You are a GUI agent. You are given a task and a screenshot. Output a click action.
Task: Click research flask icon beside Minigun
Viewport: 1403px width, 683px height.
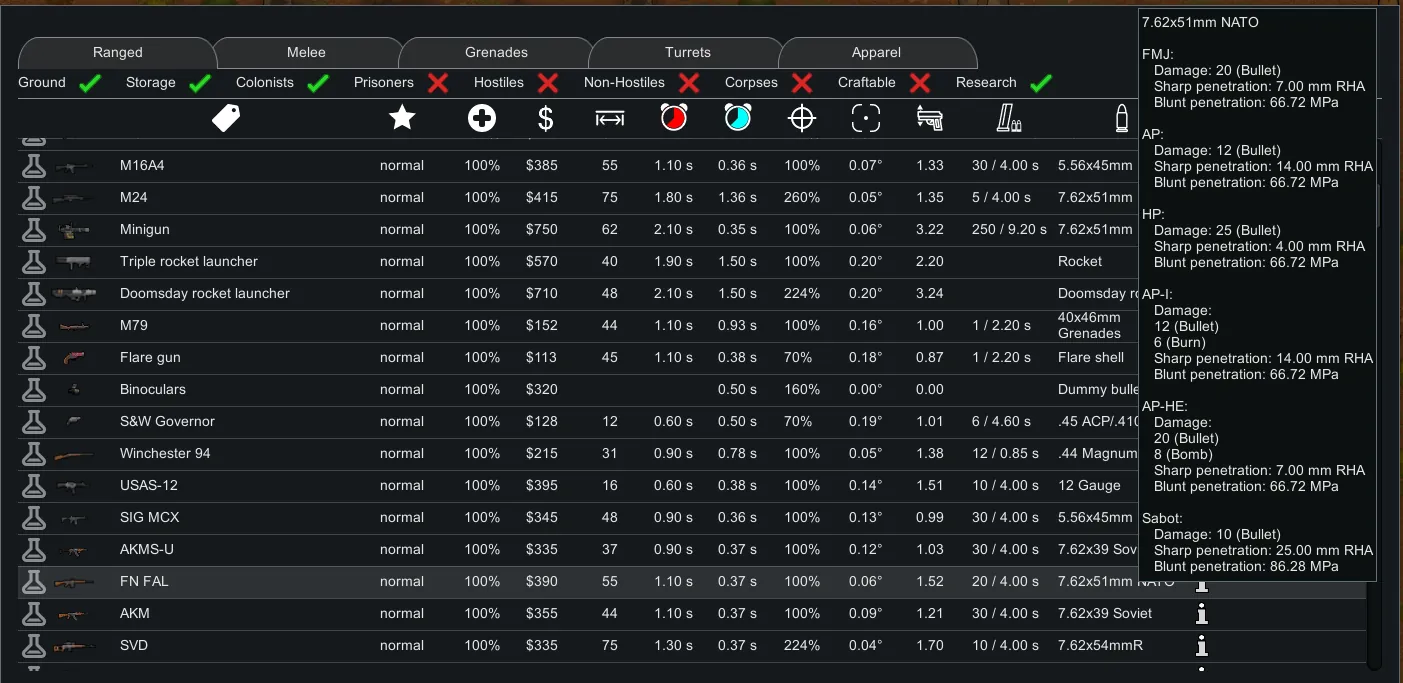point(34,229)
